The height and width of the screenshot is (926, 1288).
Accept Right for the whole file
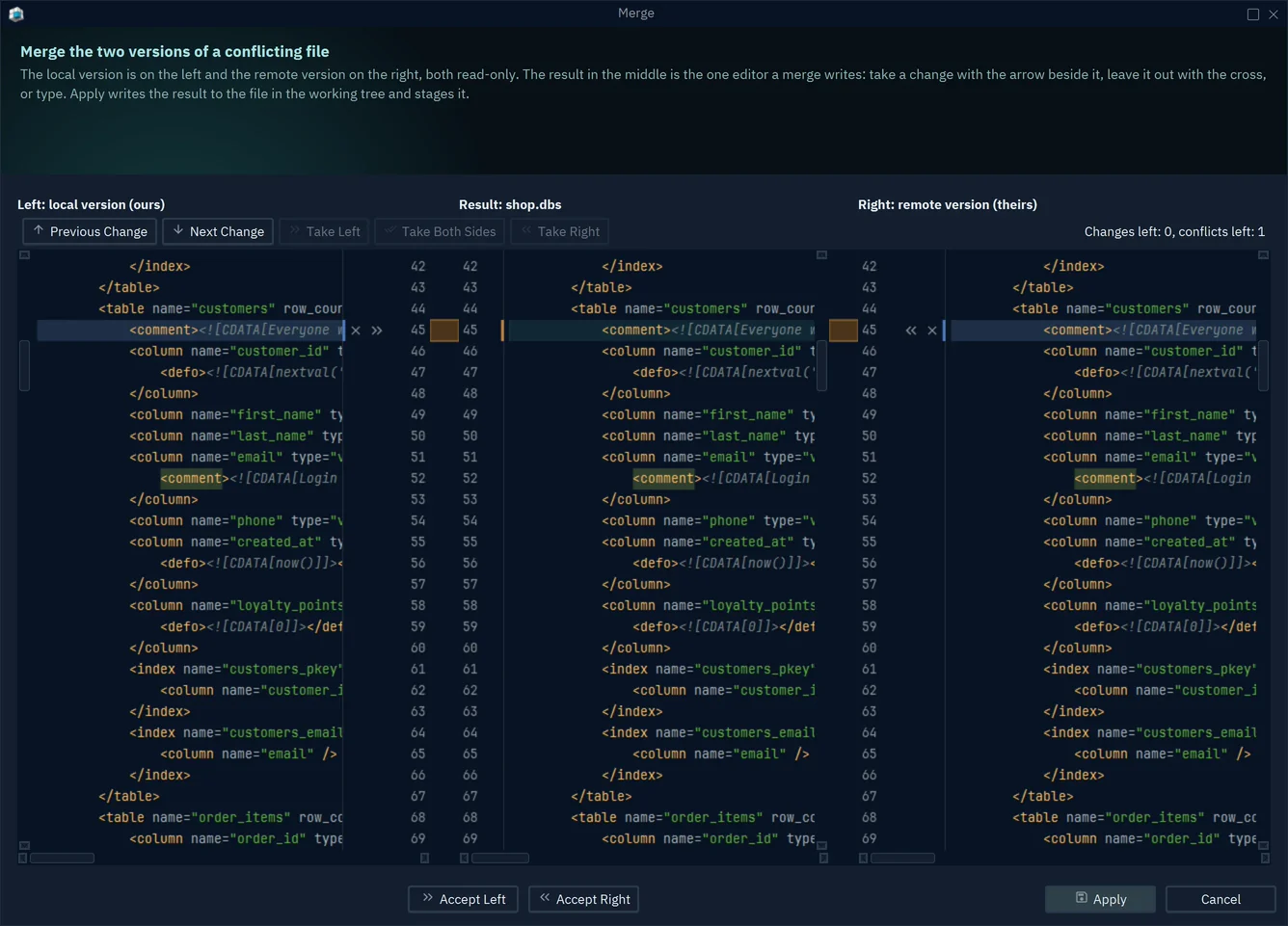tap(584, 899)
